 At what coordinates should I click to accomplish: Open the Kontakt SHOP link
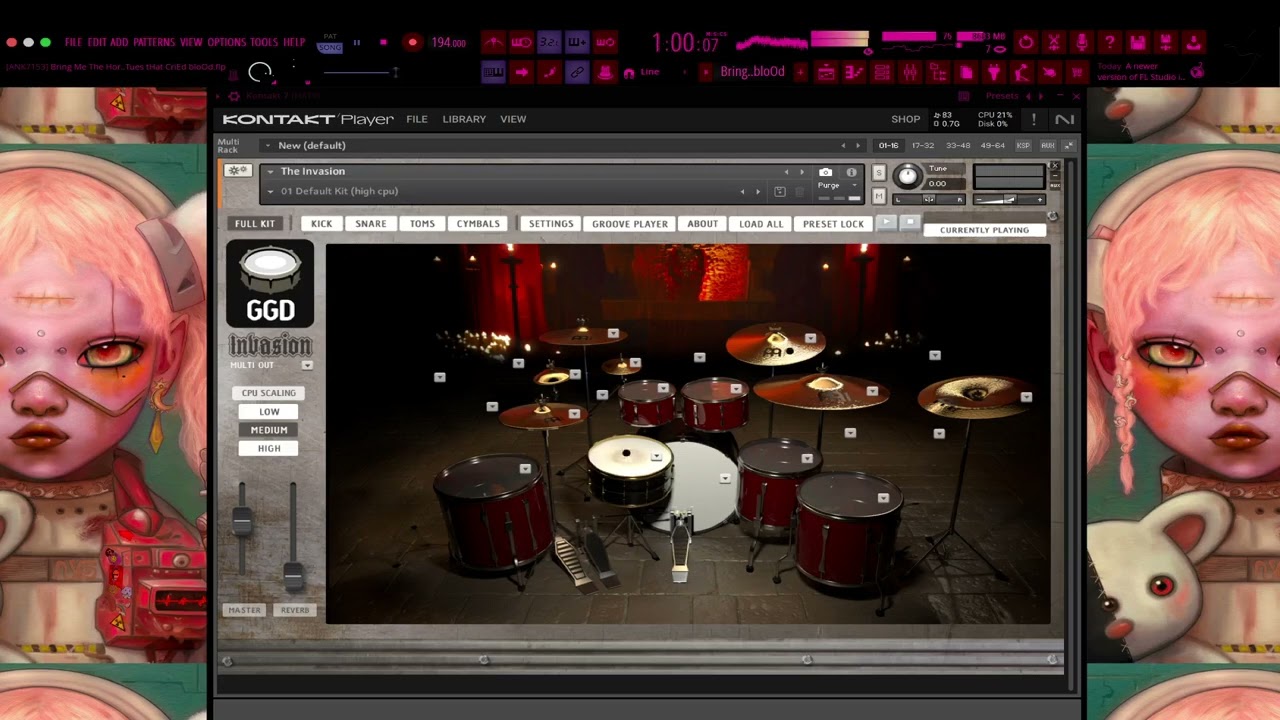coord(905,119)
